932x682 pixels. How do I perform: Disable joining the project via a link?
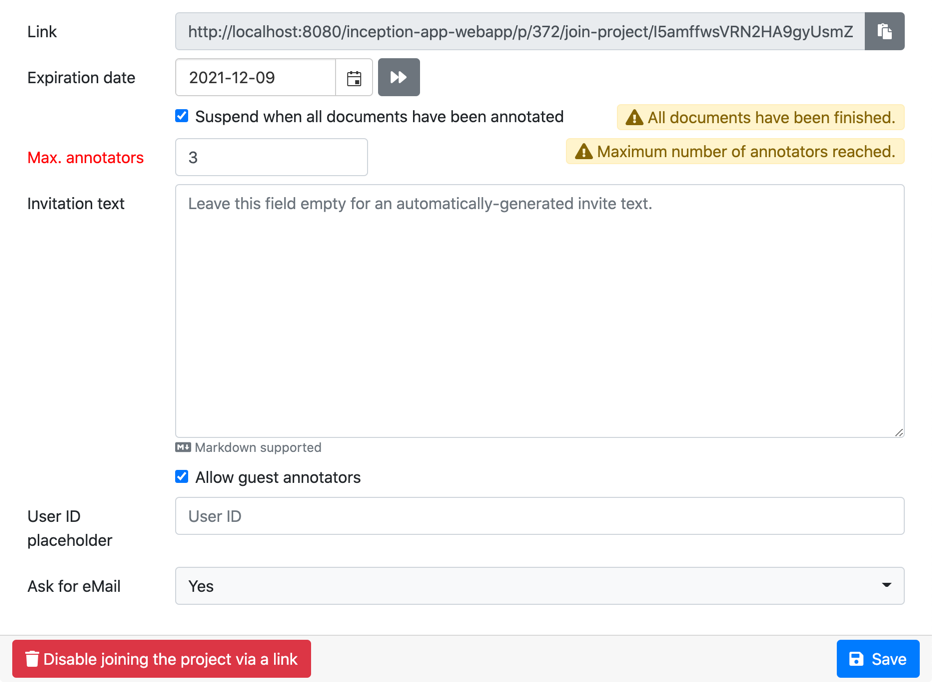(162, 659)
